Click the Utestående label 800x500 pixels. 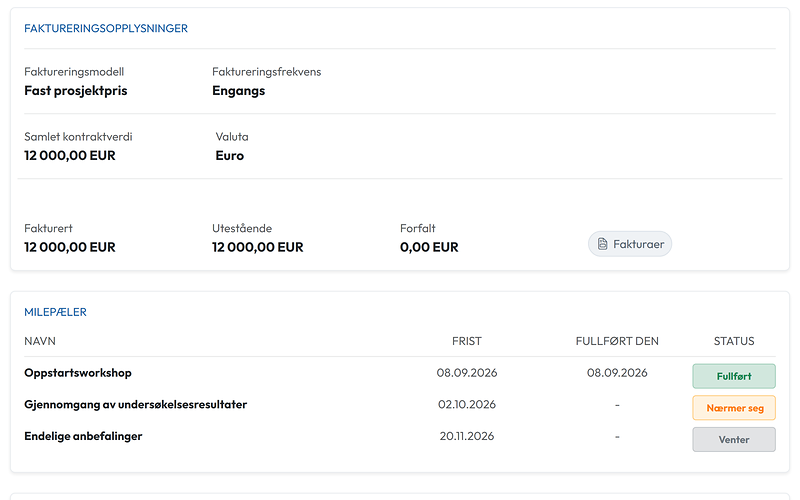tap(242, 228)
